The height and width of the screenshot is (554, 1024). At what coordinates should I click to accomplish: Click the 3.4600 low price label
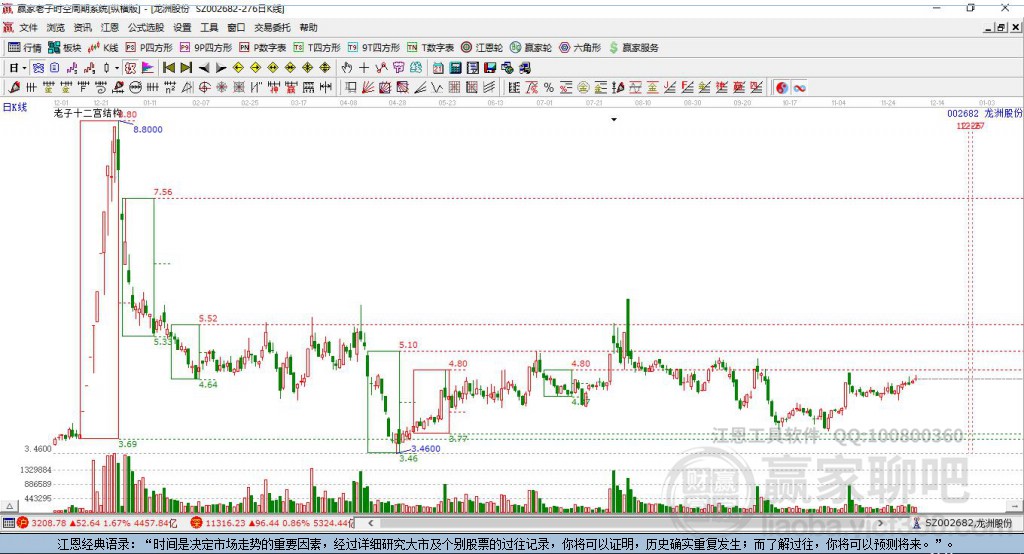click(426, 449)
